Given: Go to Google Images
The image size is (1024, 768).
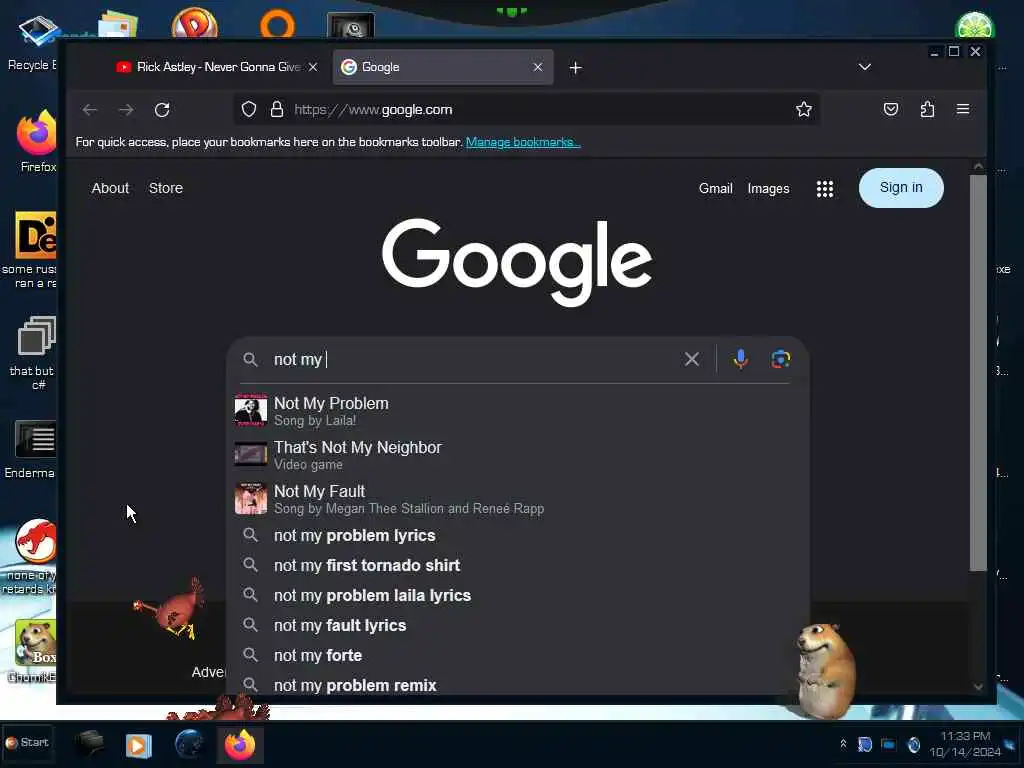Looking at the screenshot, I should tap(768, 189).
